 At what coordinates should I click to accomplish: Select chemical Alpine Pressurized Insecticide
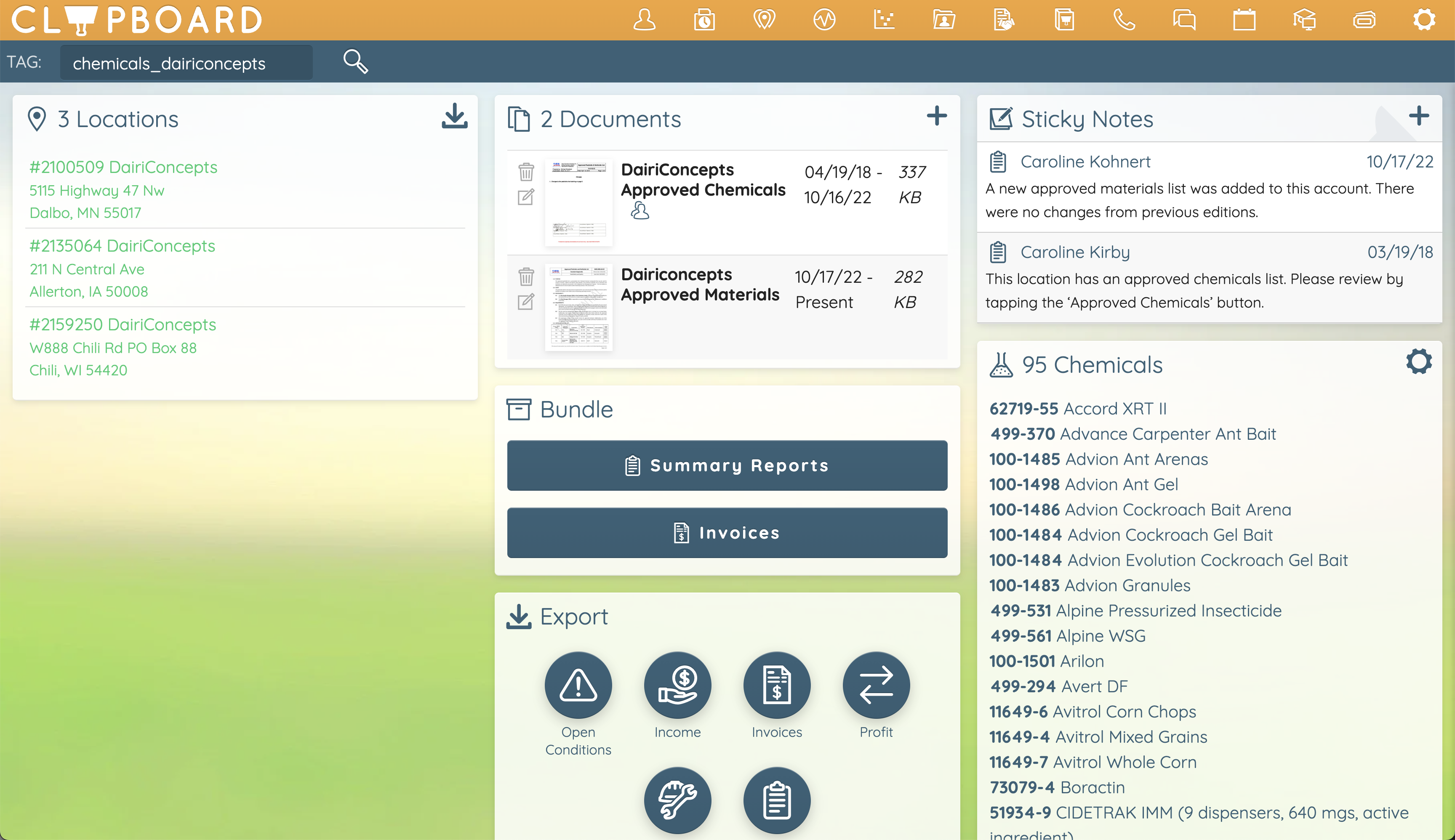(1135, 611)
